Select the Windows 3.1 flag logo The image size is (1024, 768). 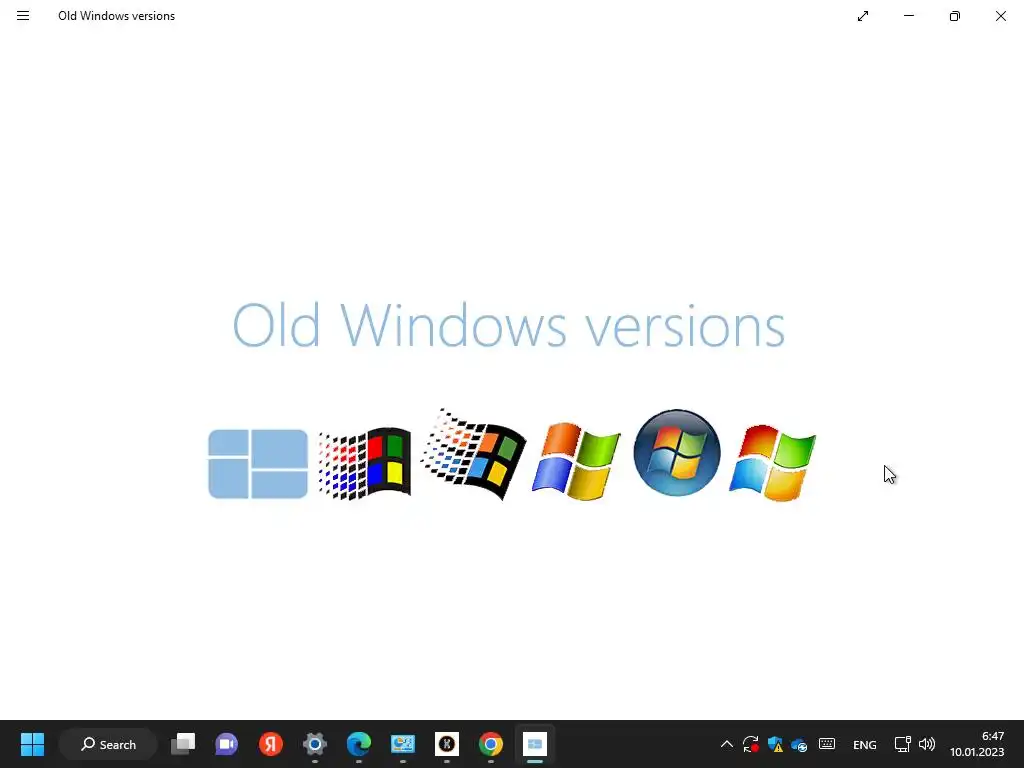364,464
